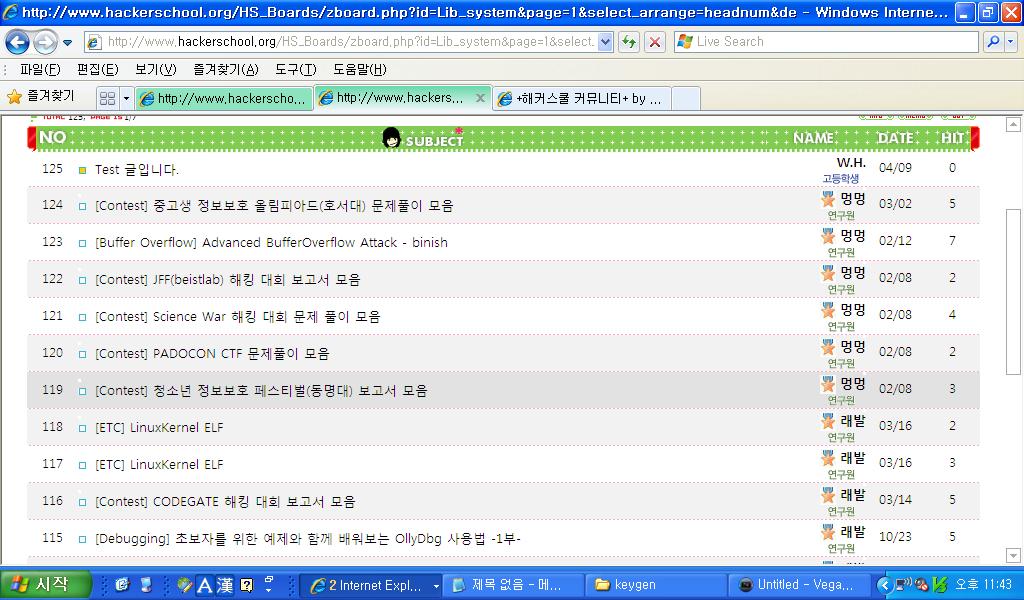
Task: Open the Advanced BufferOverflow Attack post
Action: click(x=271, y=243)
